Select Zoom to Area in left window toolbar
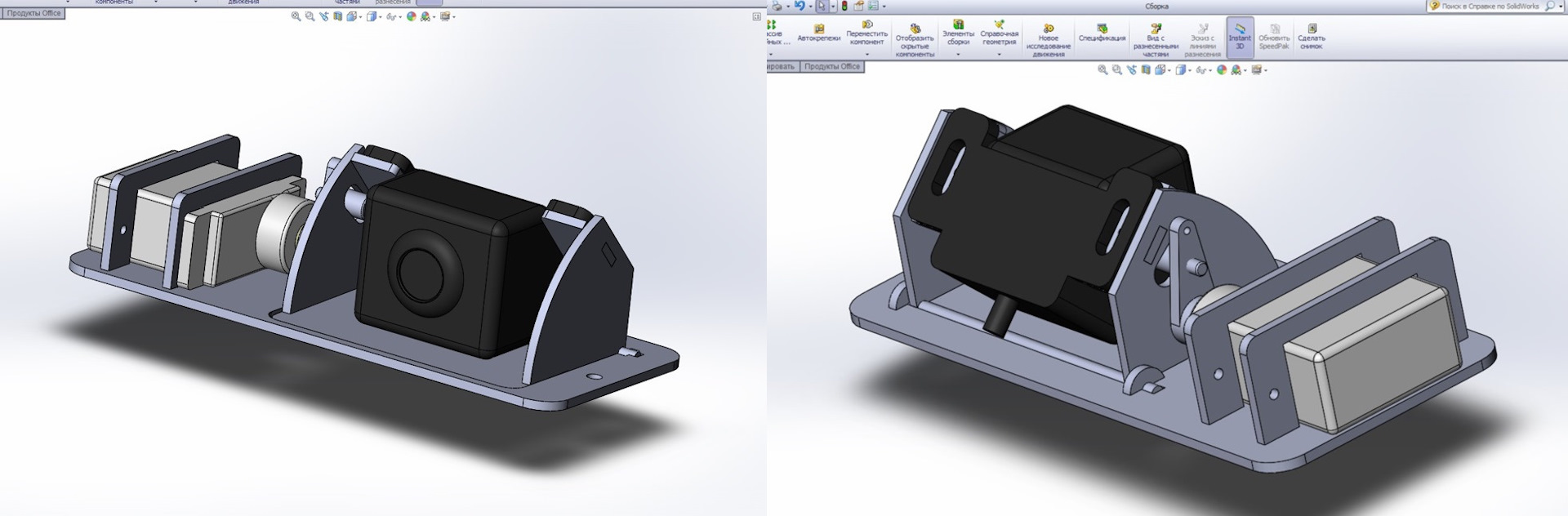1568x516 pixels. [x=310, y=16]
